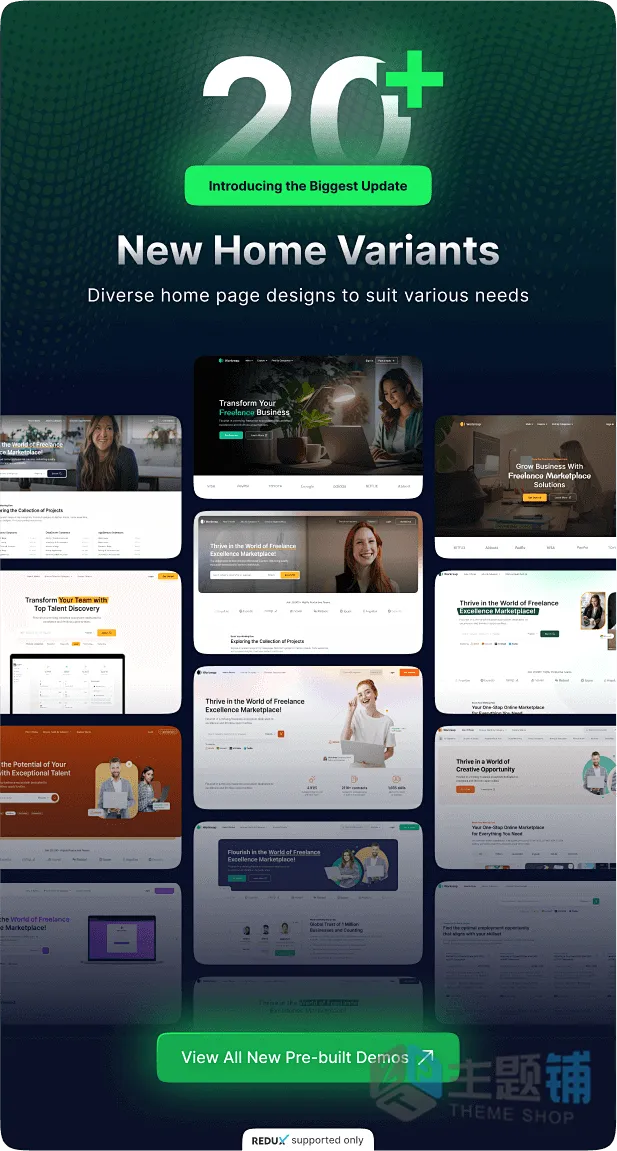This screenshot has width=617, height=1151.
Task: Click Exploring the Collection of Projects text in left demo
Action: [x=32, y=509]
